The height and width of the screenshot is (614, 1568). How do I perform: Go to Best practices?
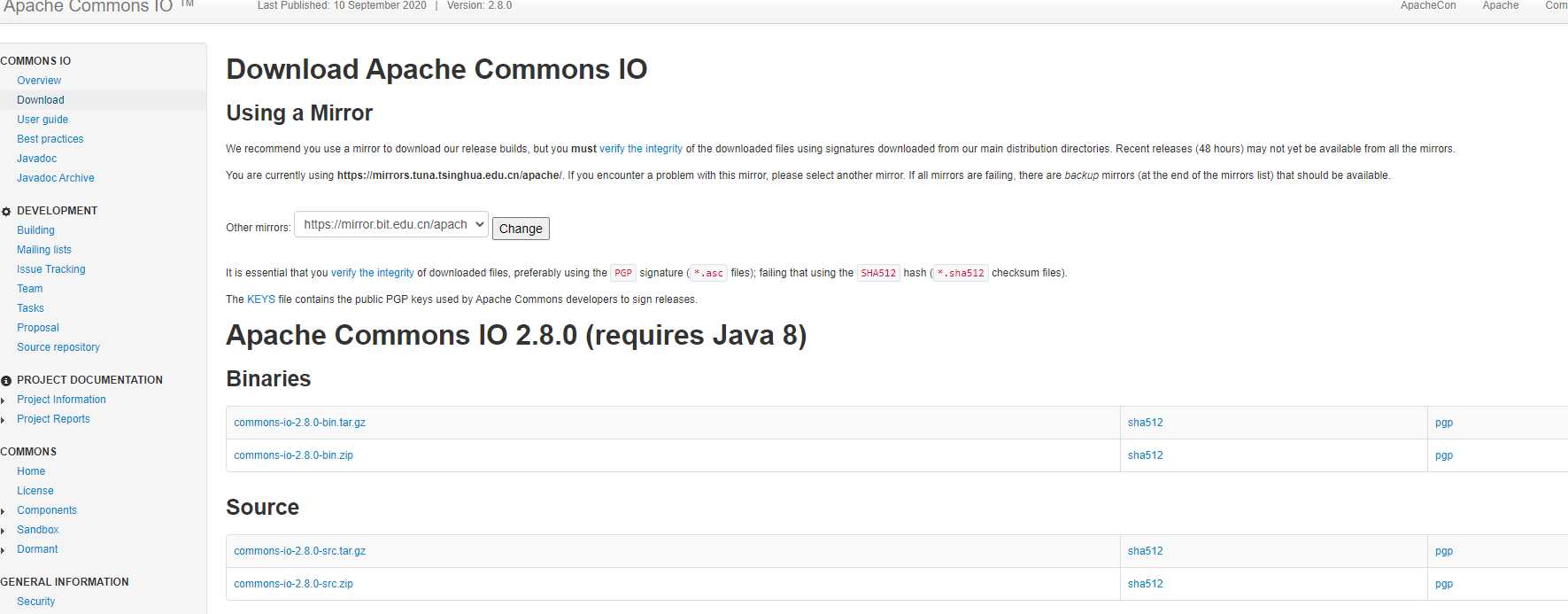coord(50,139)
